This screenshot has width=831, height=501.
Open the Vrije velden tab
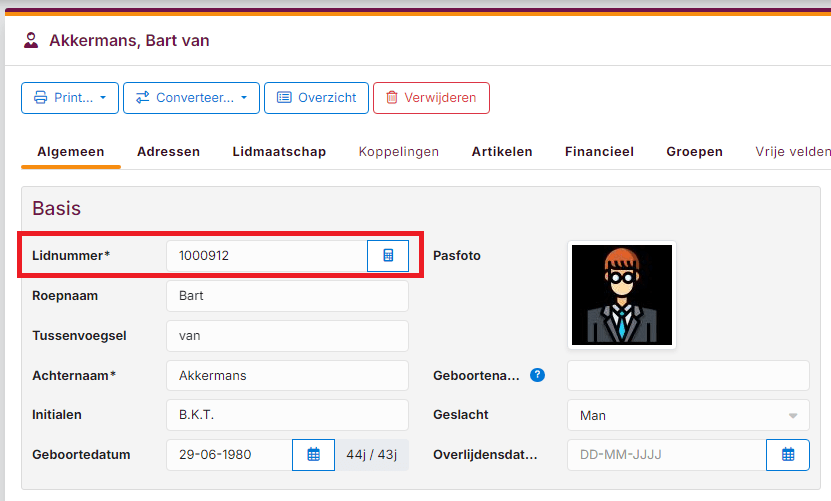(x=793, y=152)
